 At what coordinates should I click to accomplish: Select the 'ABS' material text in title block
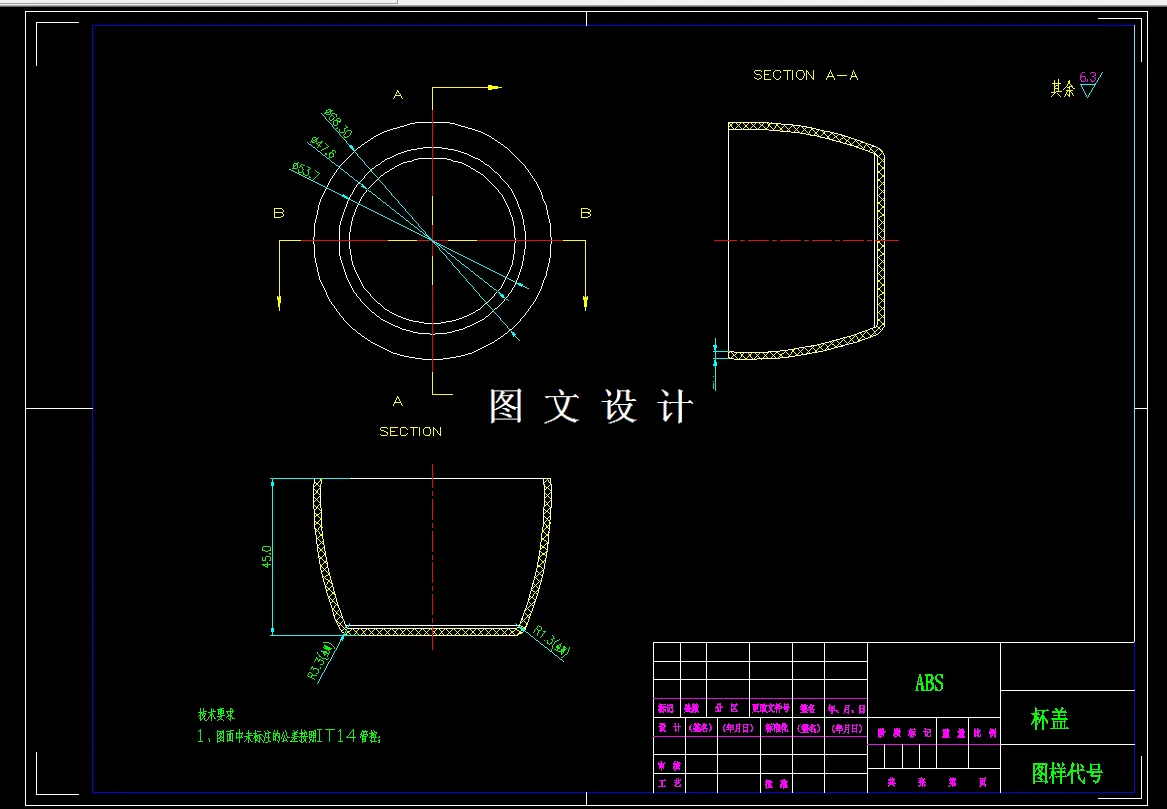click(929, 682)
